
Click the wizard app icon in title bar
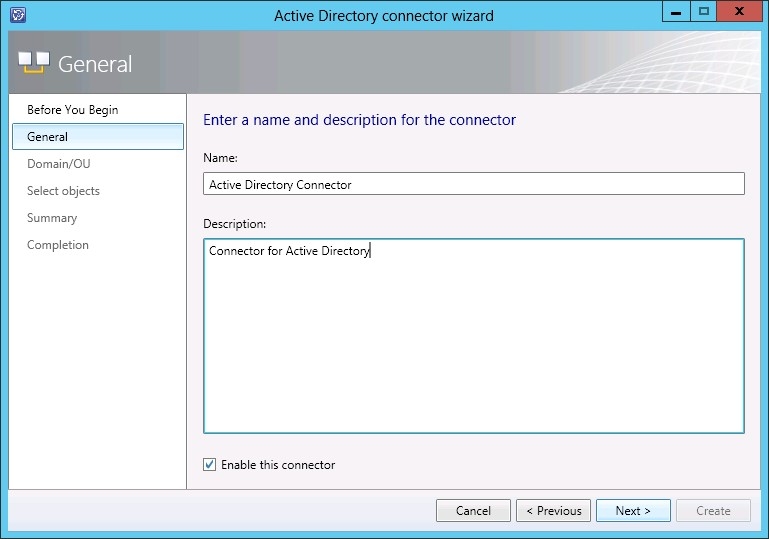[18, 15]
